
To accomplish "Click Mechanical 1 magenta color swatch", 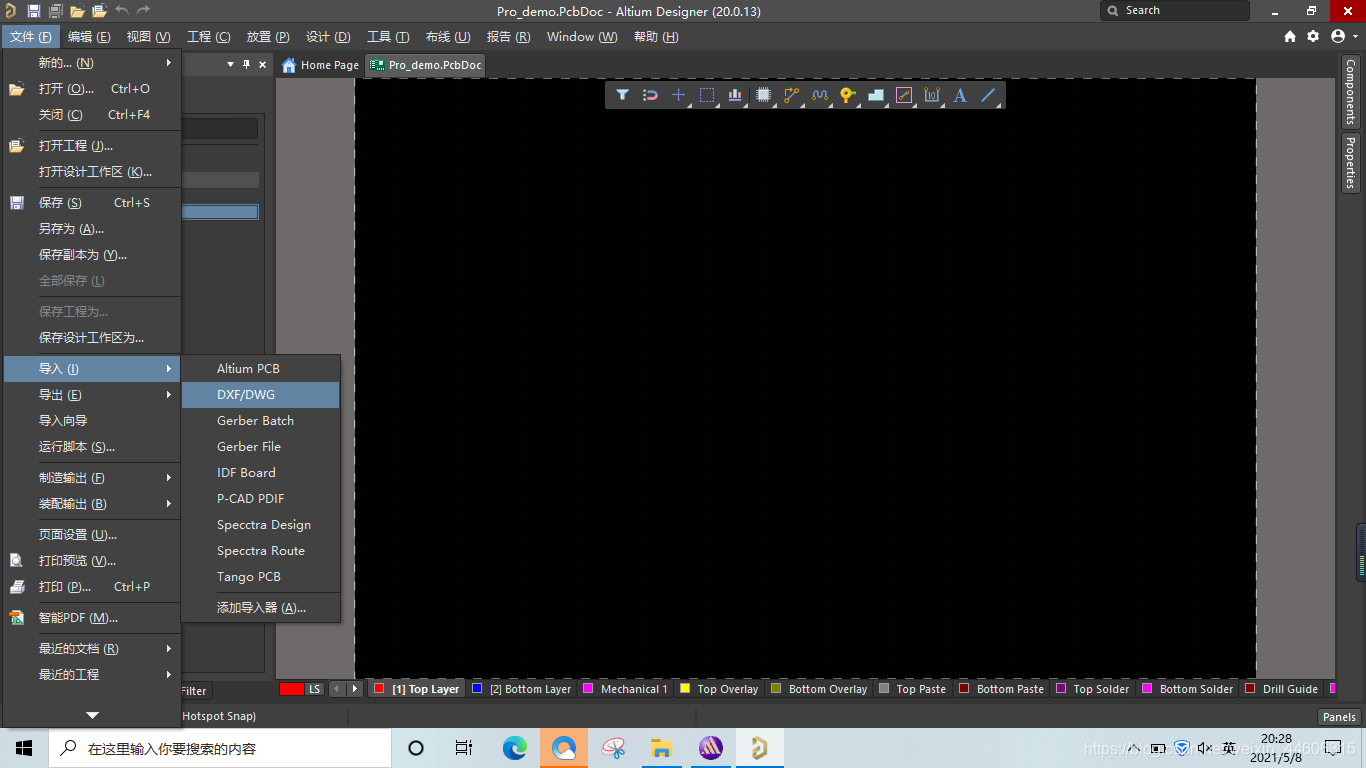I will tap(588, 688).
